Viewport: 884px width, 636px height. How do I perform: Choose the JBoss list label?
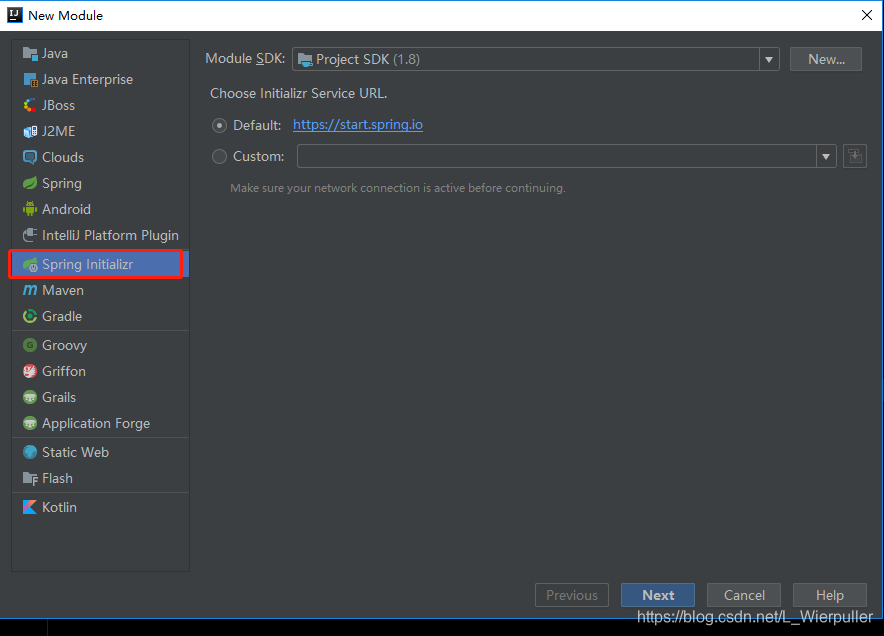[x=58, y=105]
